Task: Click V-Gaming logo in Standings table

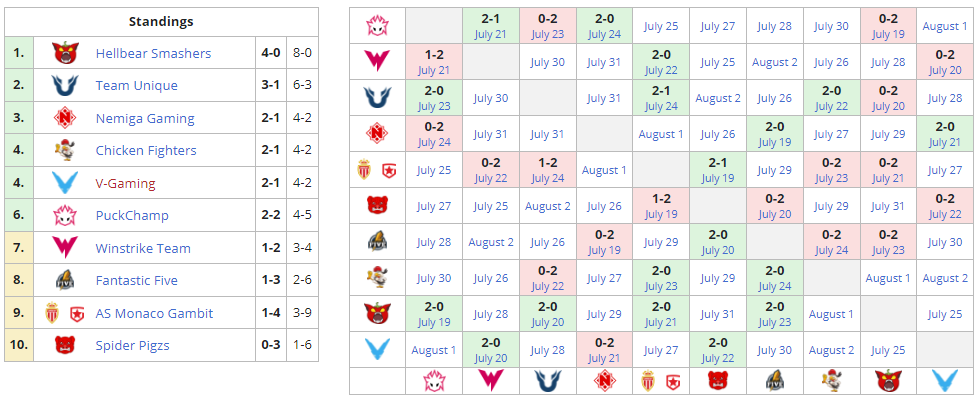Action: [66, 183]
